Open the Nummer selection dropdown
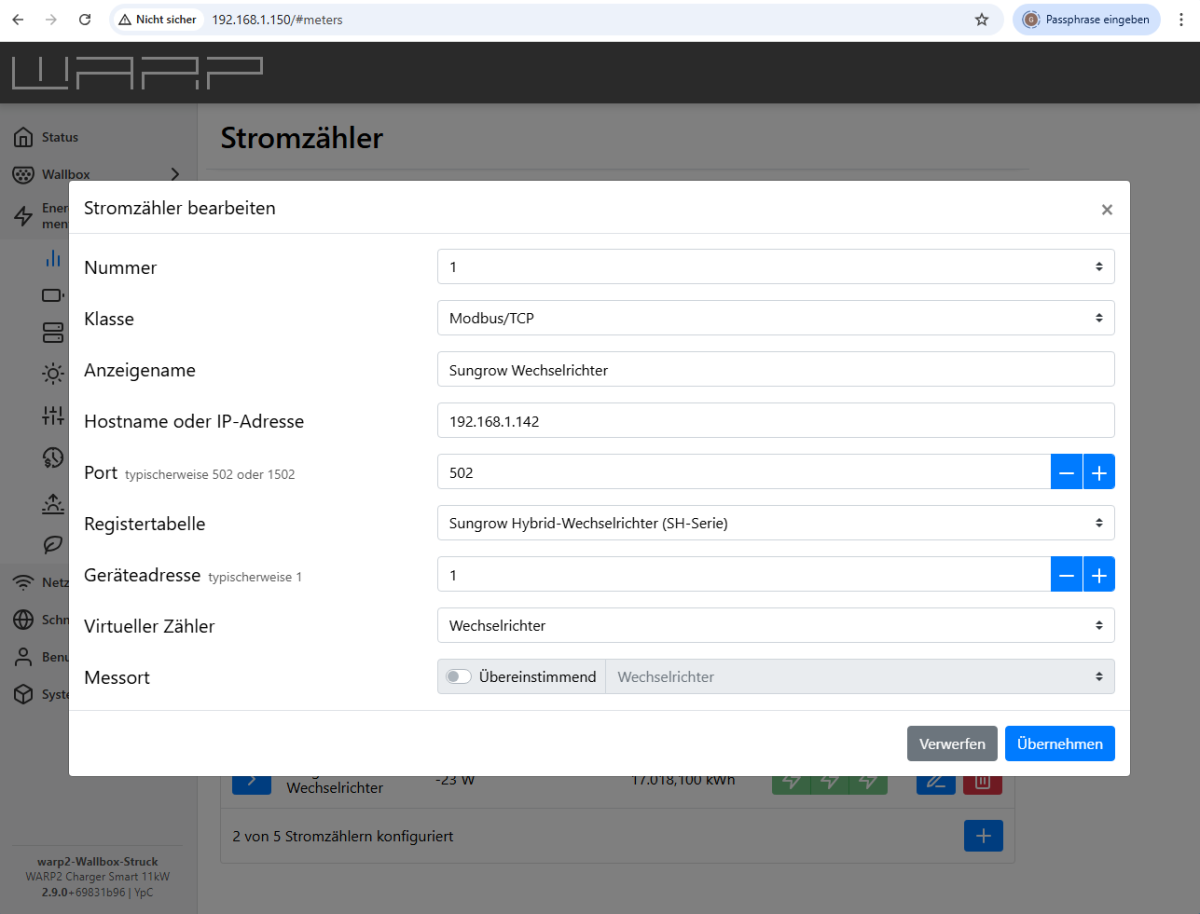This screenshot has height=914, width=1200. [x=775, y=267]
